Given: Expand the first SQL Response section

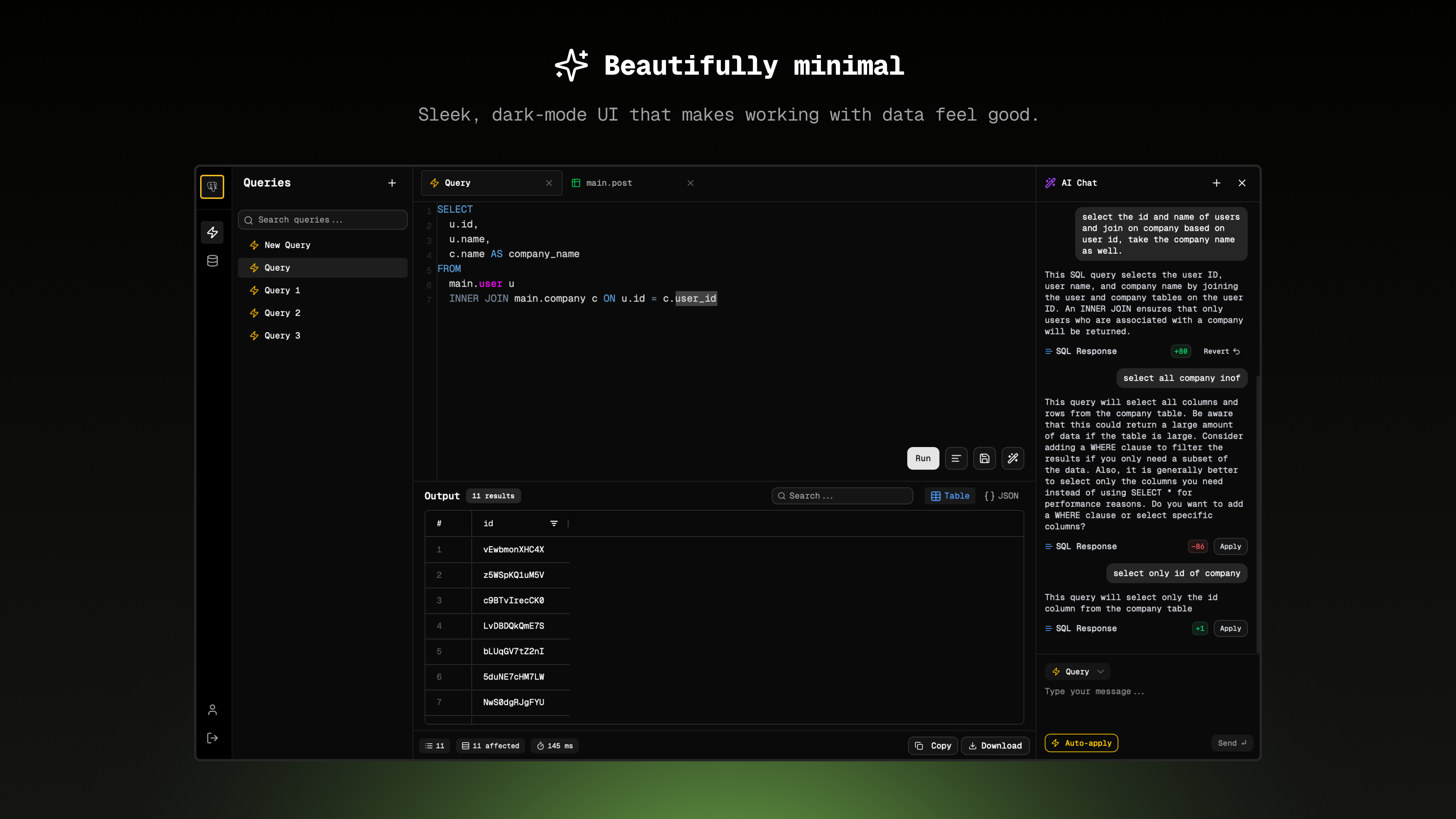Looking at the screenshot, I should coord(1085,351).
